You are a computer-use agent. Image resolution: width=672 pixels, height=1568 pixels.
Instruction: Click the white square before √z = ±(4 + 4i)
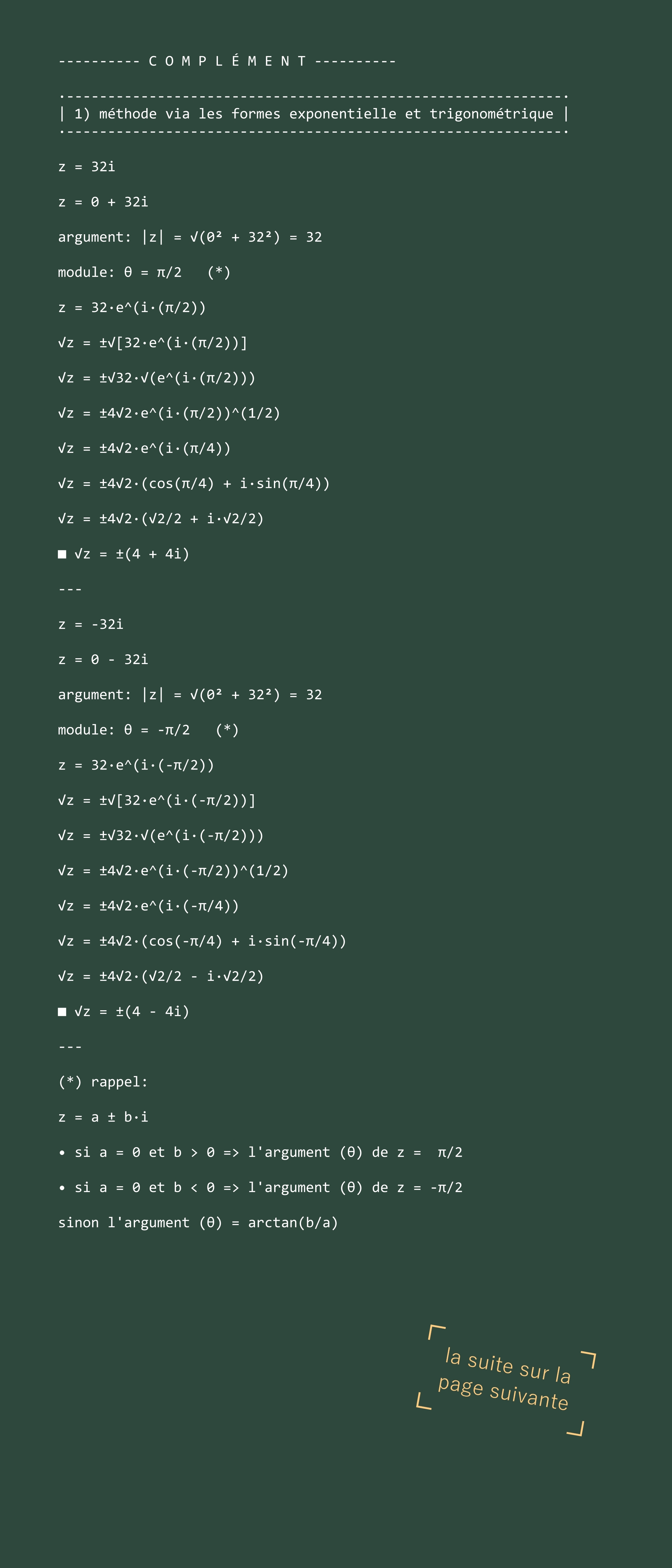[x=62, y=554]
